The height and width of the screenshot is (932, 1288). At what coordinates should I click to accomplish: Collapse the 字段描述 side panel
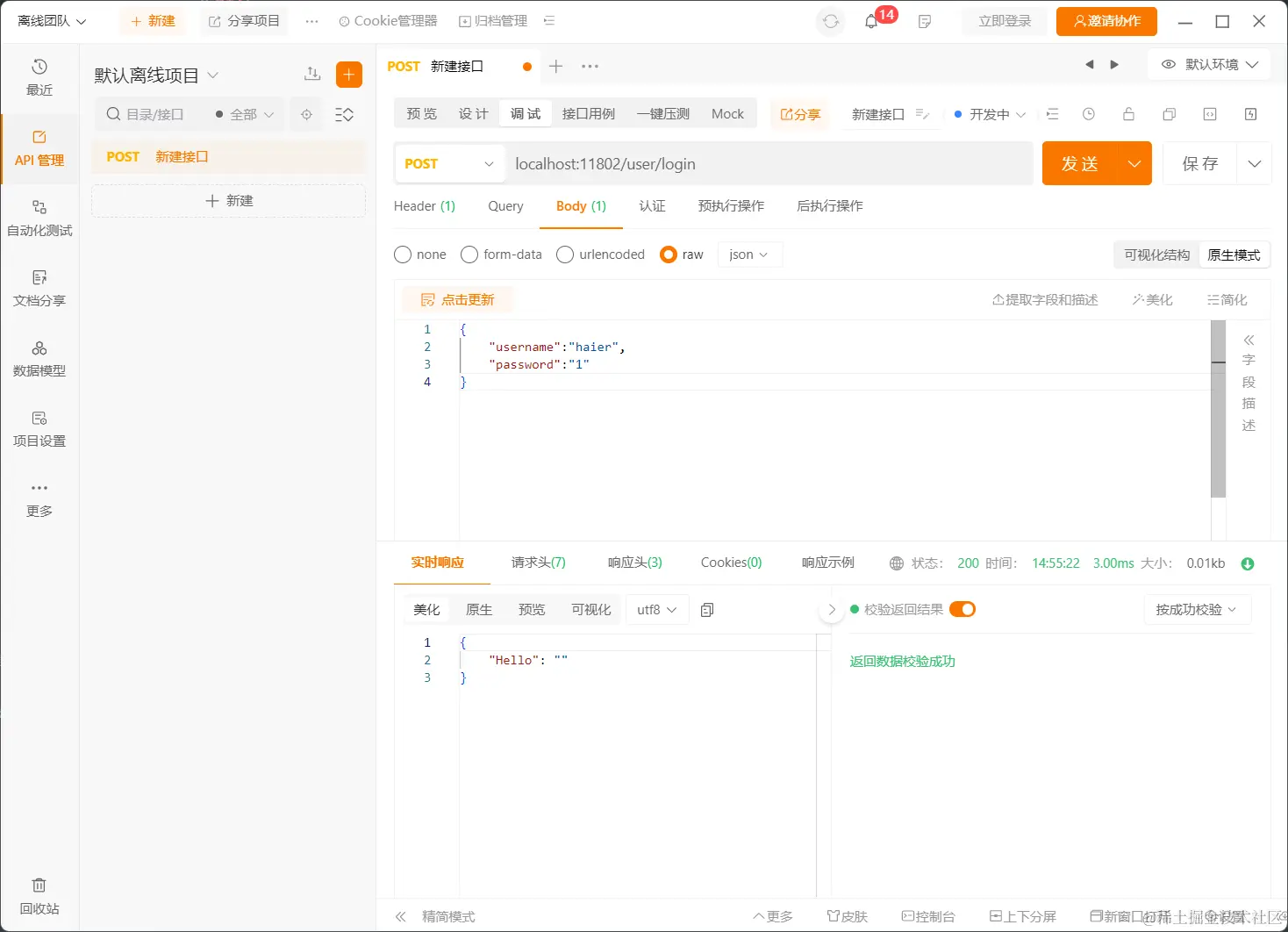(1249, 340)
